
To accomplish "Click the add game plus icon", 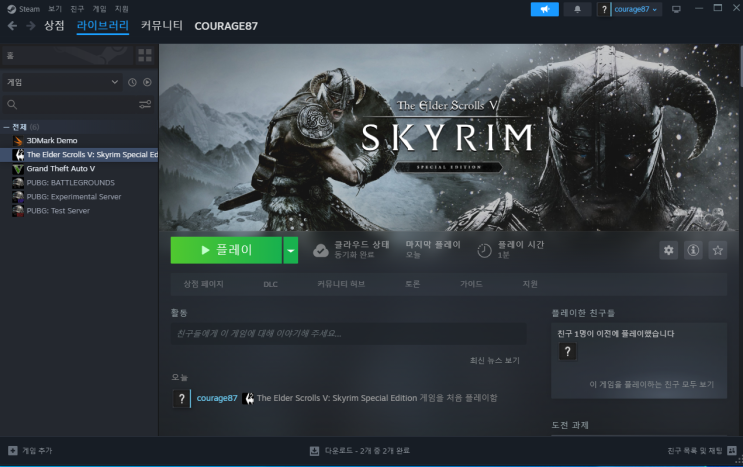I will [13, 450].
